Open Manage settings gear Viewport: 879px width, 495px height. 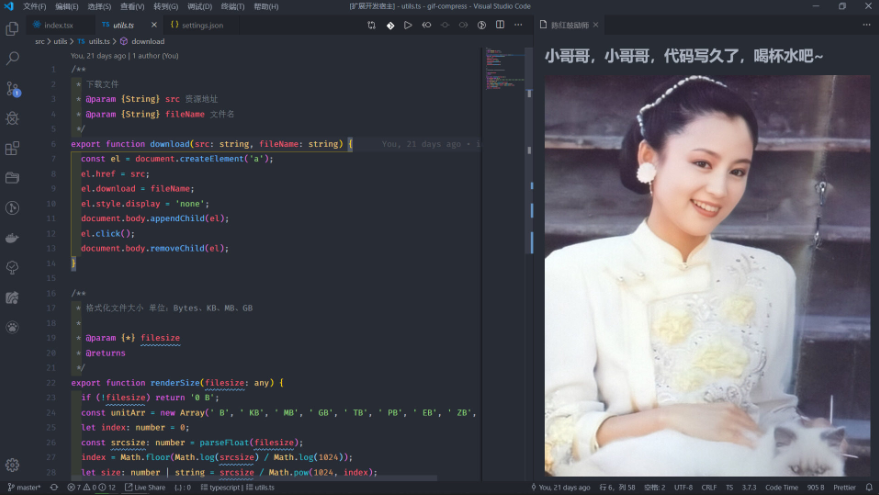click(x=12, y=465)
